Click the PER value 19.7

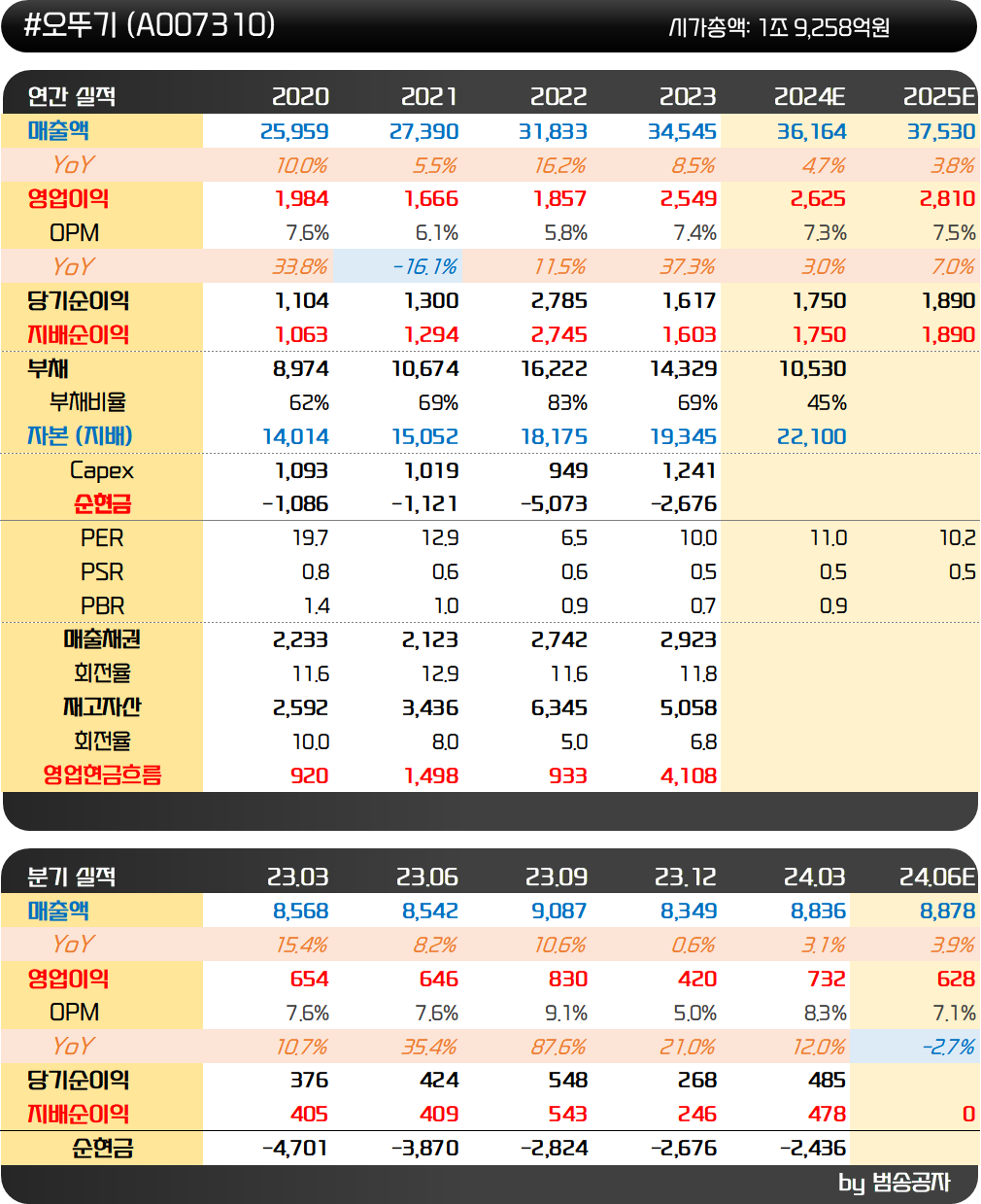(311, 537)
